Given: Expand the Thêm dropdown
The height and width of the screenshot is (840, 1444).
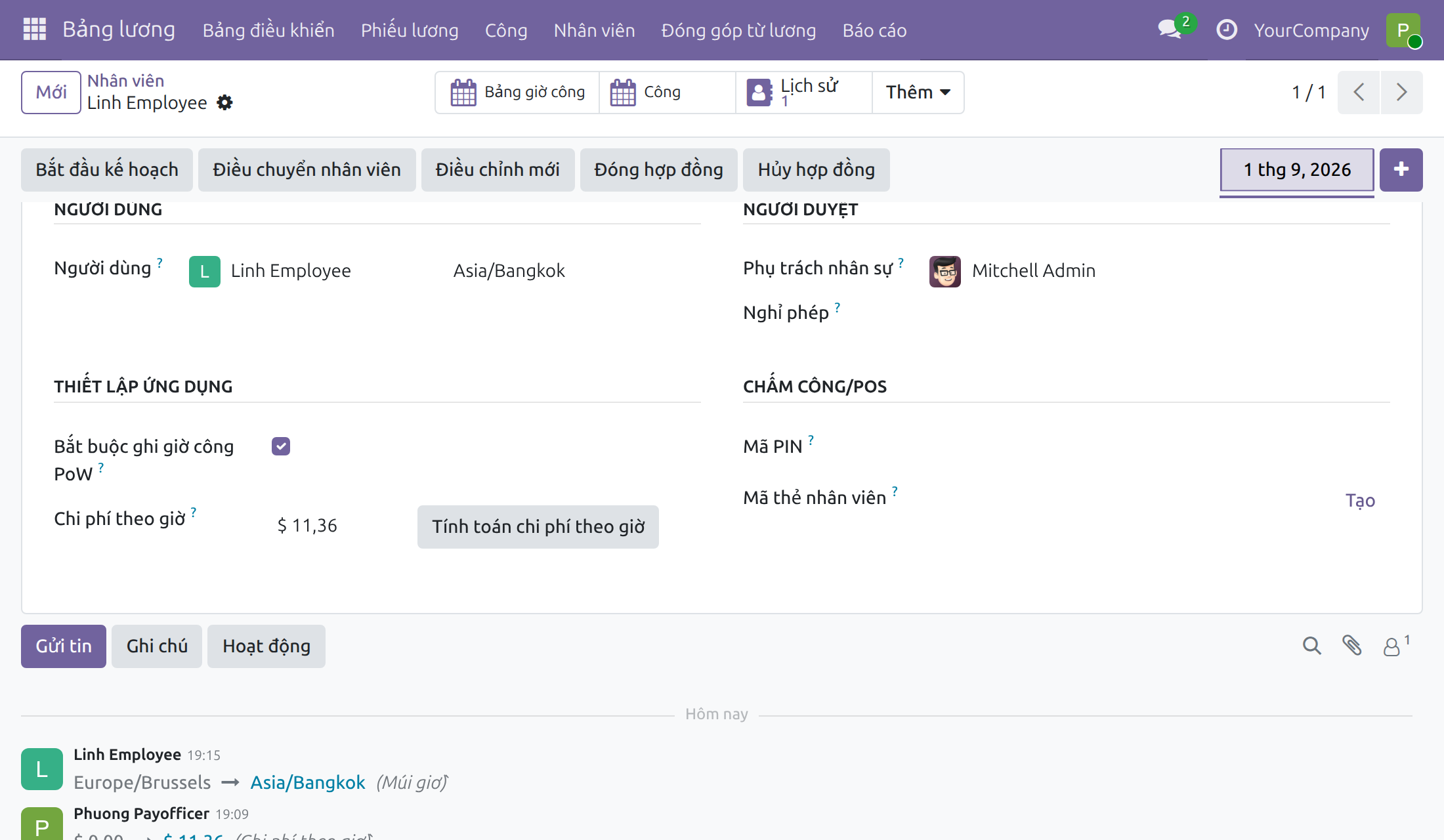Looking at the screenshot, I should tap(918, 93).
